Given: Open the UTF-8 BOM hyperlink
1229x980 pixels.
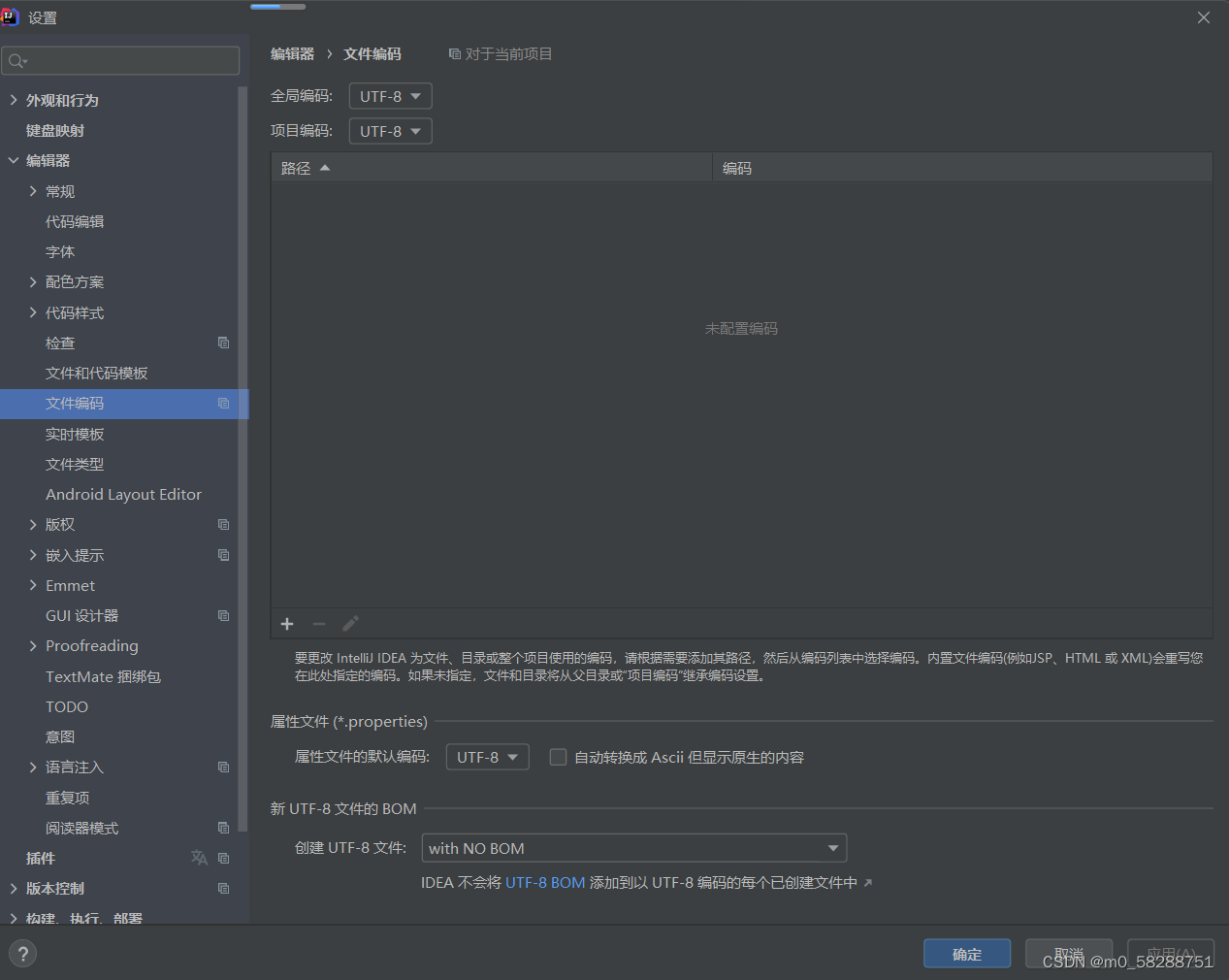Looking at the screenshot, I should pyautogui.click(x=544, y=882).
